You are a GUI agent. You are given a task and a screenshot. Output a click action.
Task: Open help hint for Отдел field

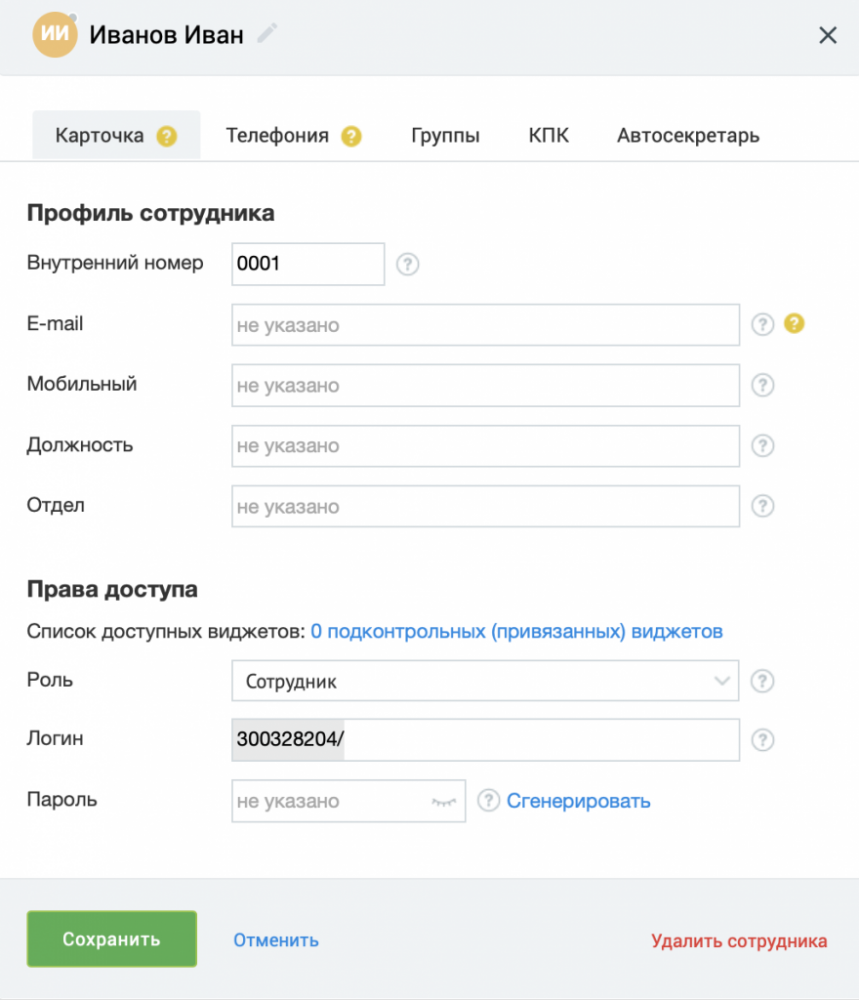click(763, 506)
